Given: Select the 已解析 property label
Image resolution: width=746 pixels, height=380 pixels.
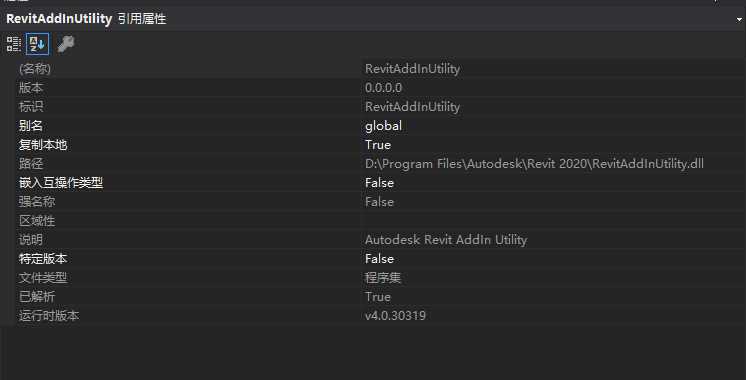Looking at the screenshot, I should [37, 297].
